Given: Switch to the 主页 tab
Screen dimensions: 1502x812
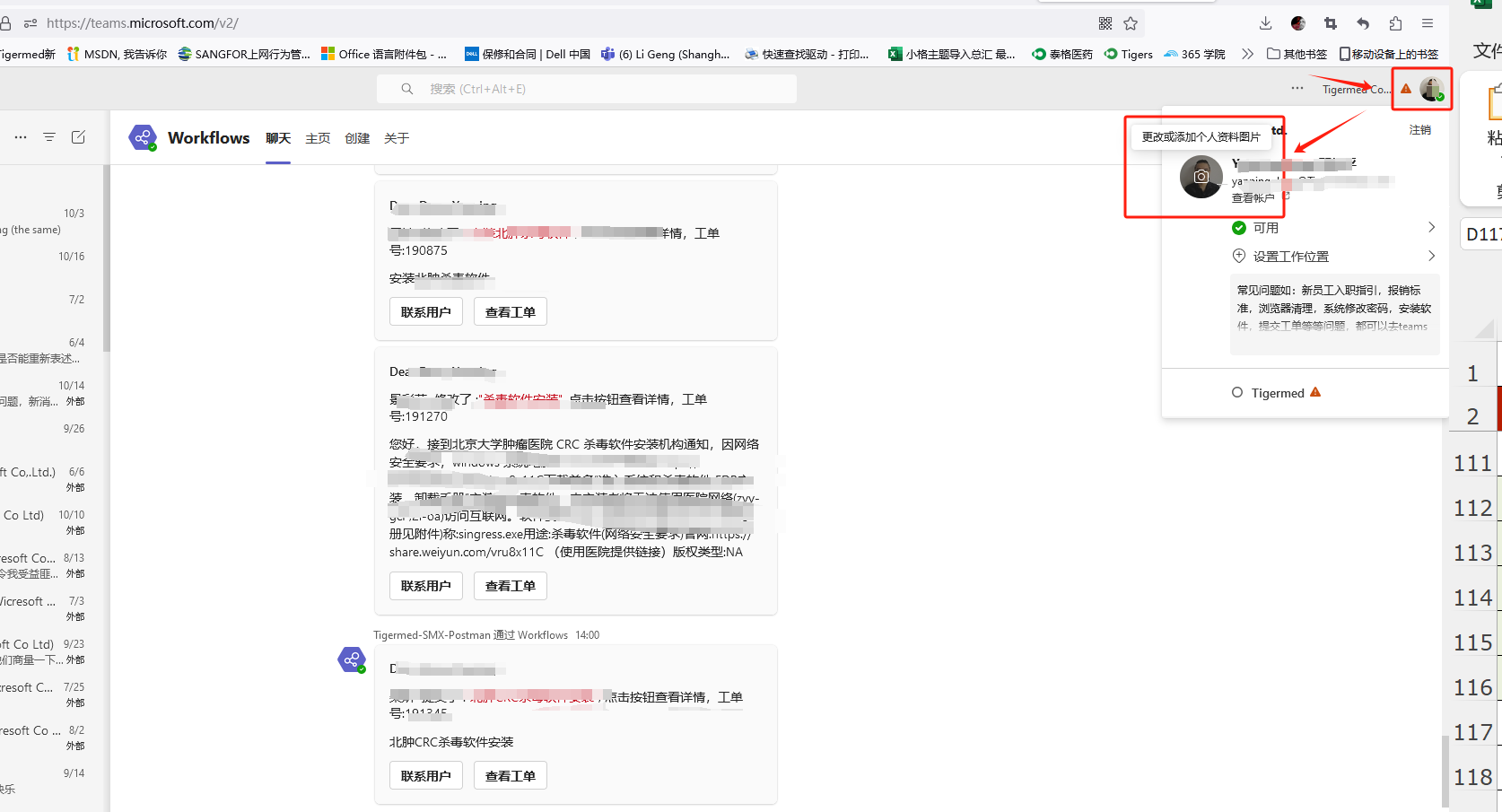Looking at the screenshot, I should point(318,138).
